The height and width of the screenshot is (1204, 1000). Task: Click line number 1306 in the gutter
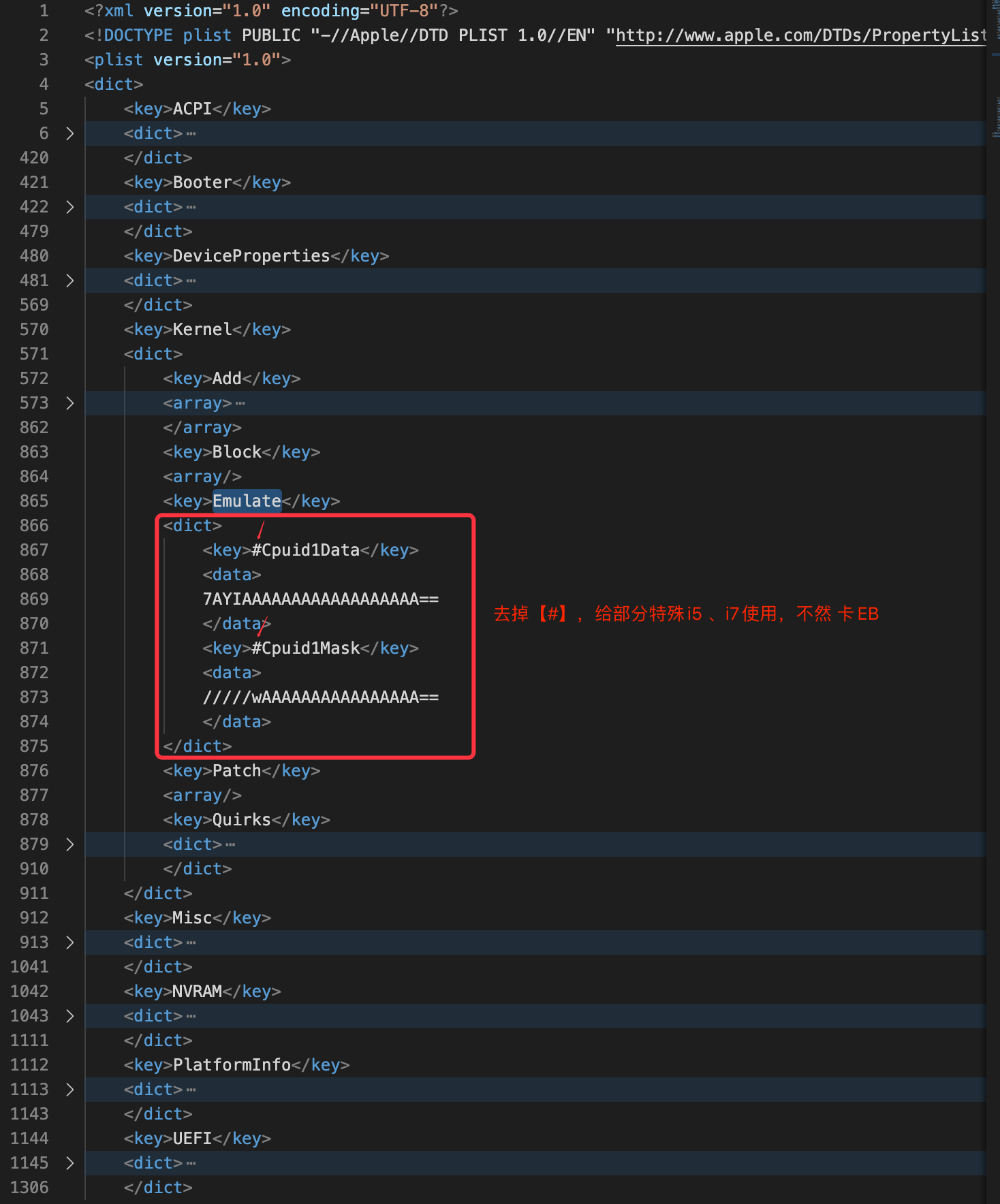click(x=29, y=1188)
